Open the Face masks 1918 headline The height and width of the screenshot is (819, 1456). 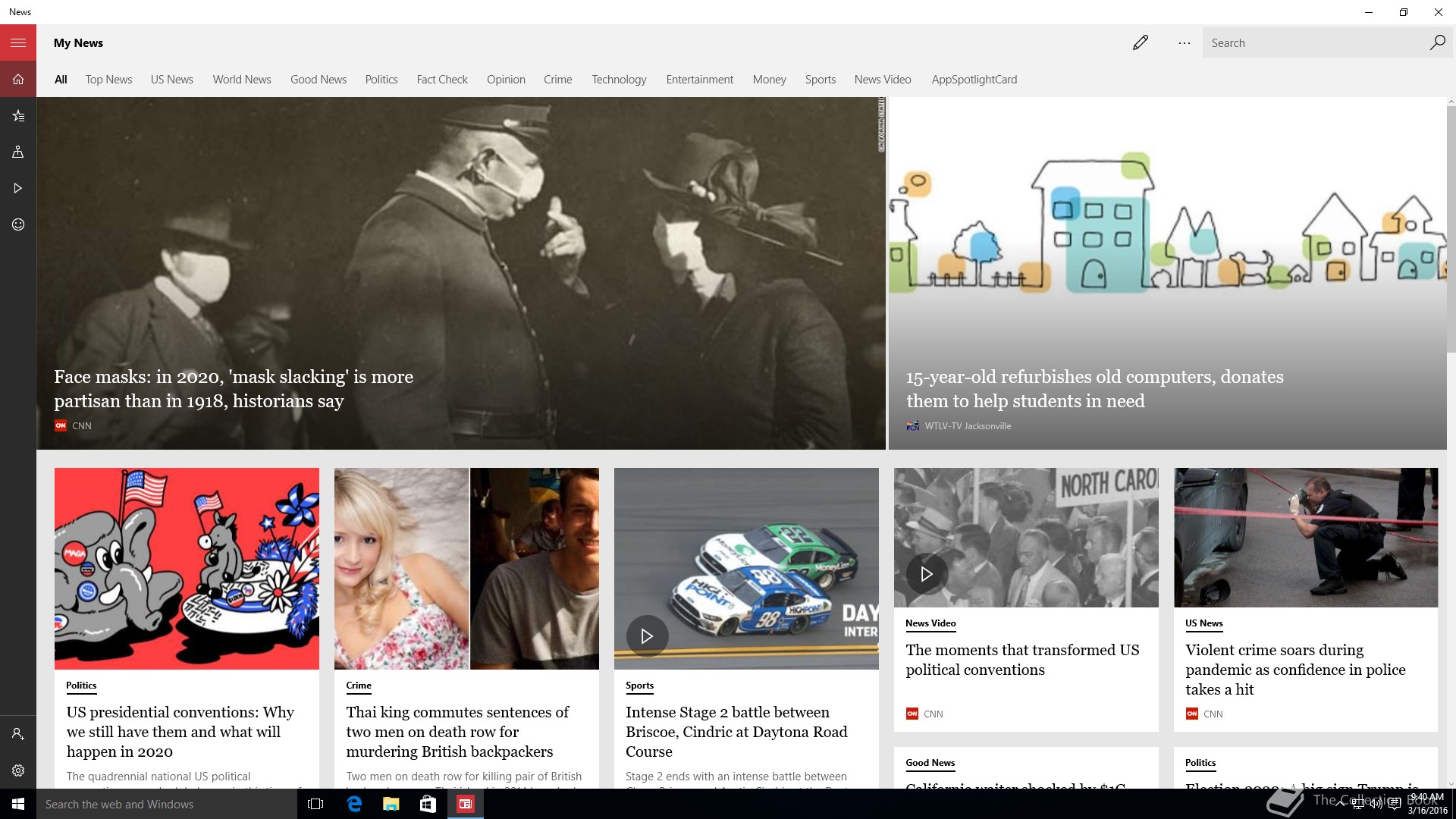tap(234, 389)
